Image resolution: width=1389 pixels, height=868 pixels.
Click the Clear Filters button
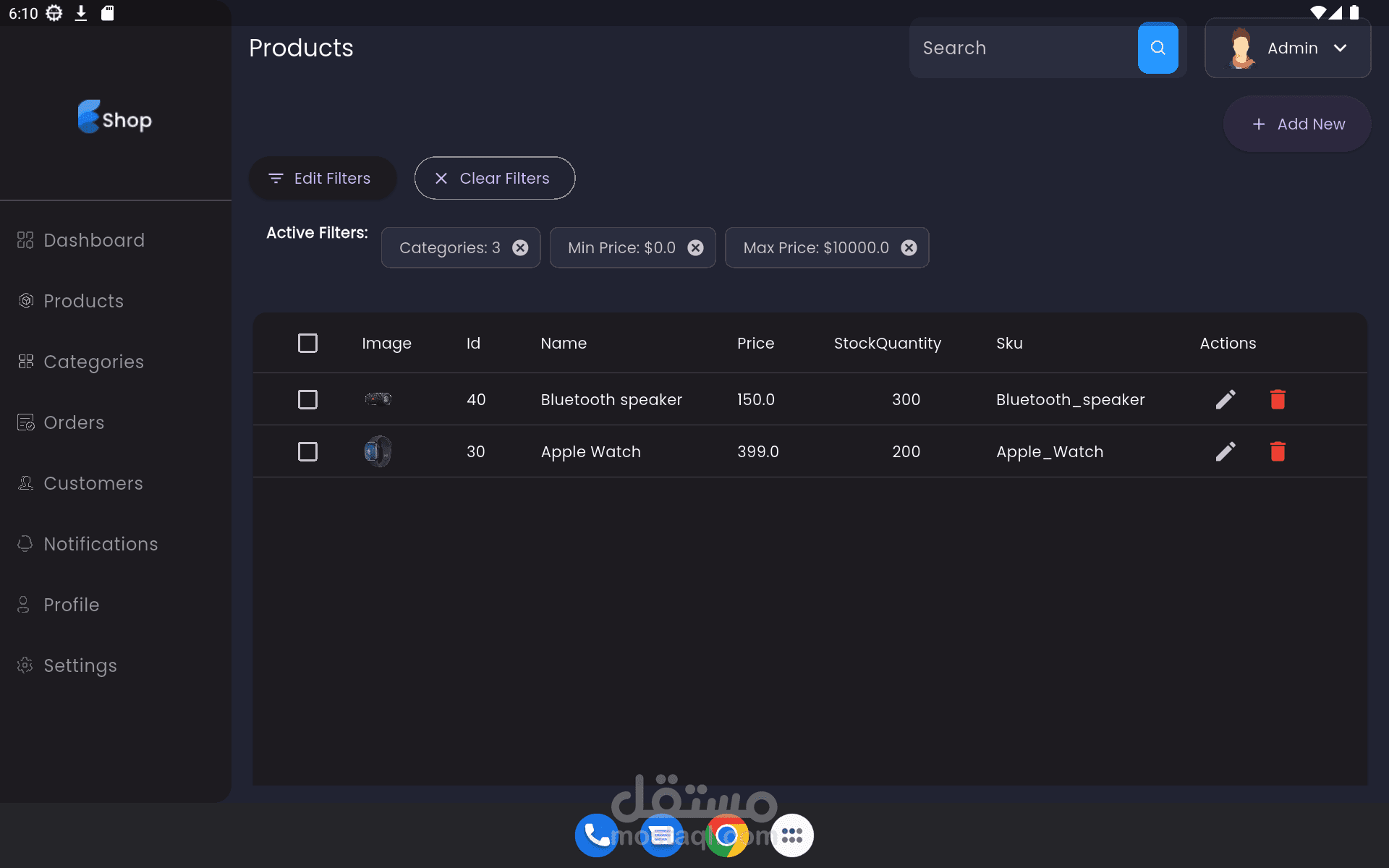pyautogui.click(x=494, y=178)
